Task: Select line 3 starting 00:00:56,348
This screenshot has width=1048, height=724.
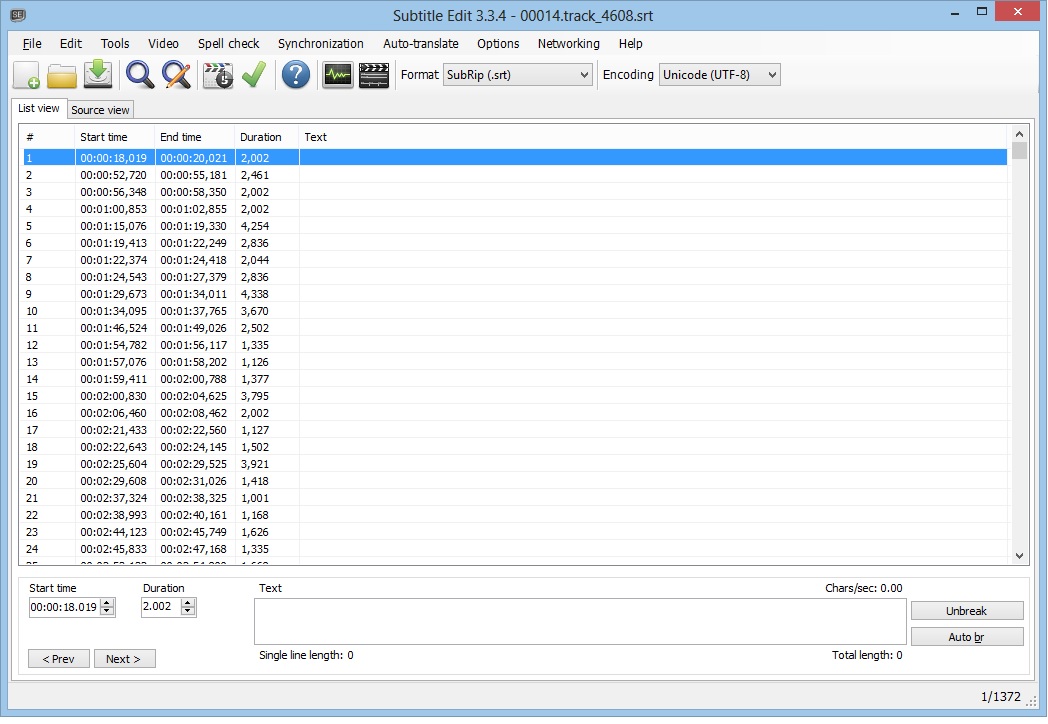Action: point(515,192)
